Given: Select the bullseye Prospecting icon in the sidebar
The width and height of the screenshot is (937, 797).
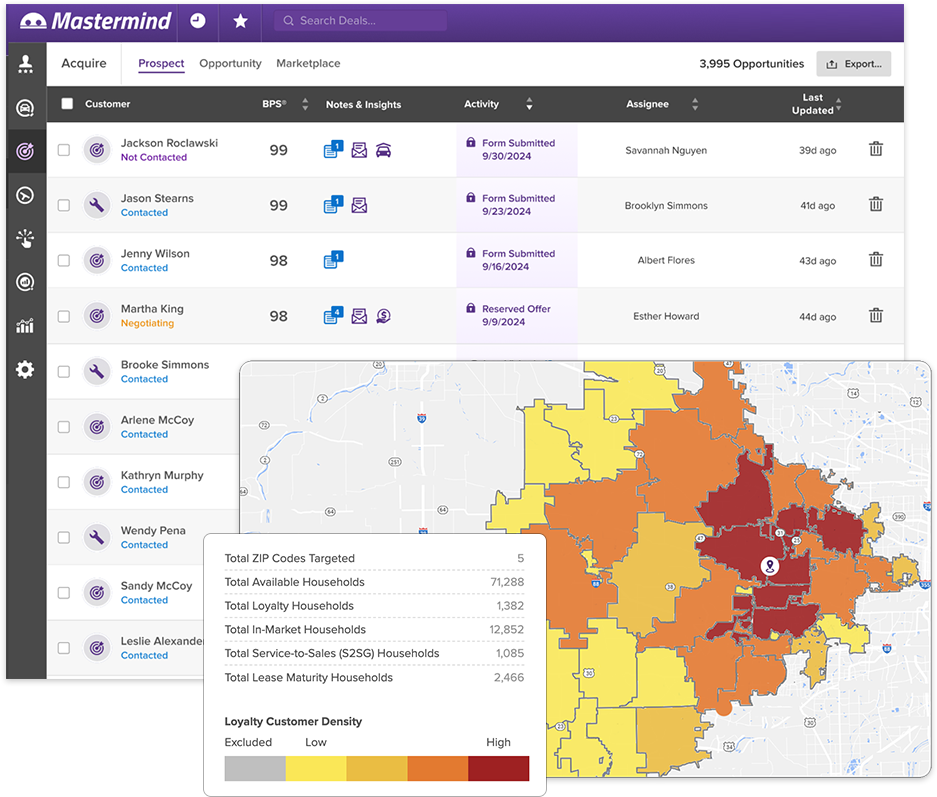Looking at the screenshot, I should tap(26, 151).
